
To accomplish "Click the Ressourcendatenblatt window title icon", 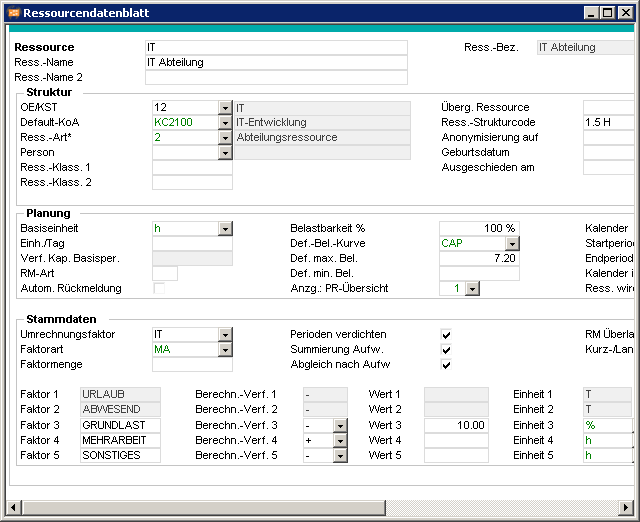I will pos(14,13).
